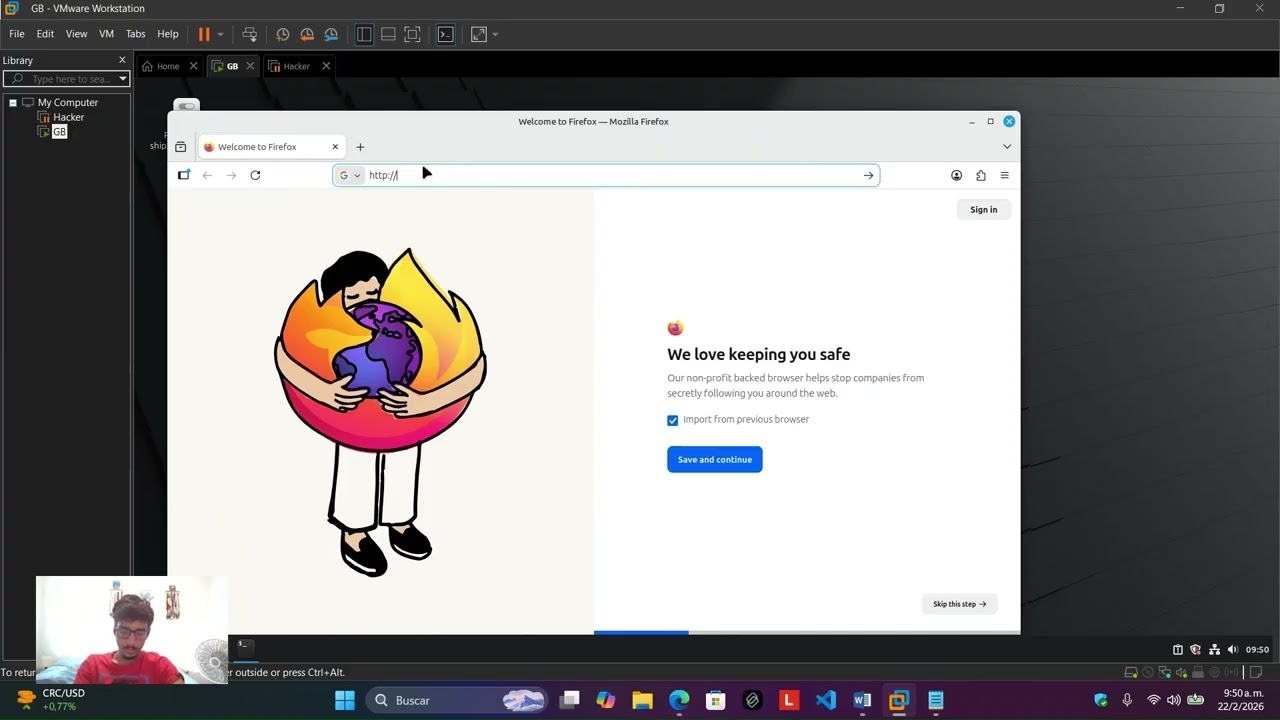The height and width of the screenshot is (720, 1280).
Task: Toggle Import from previous browser checkbox
Action: coord(673,420)
